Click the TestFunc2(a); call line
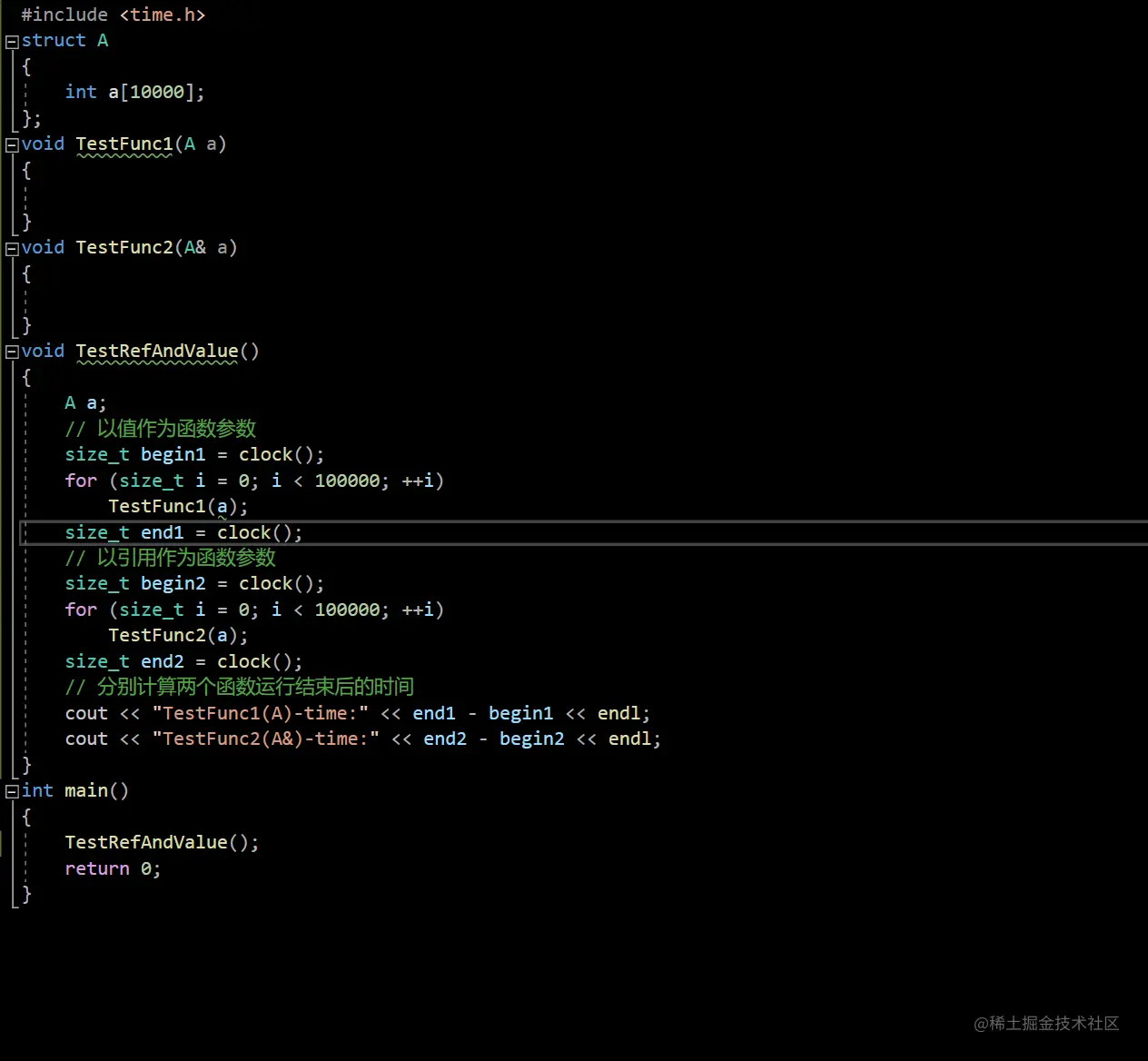1148x1061 pixels. tap(178, 635)
